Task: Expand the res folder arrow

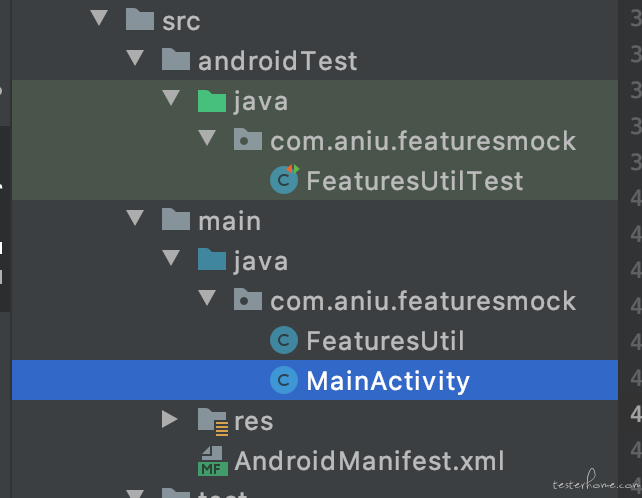Action: click(x=170, y=419)
